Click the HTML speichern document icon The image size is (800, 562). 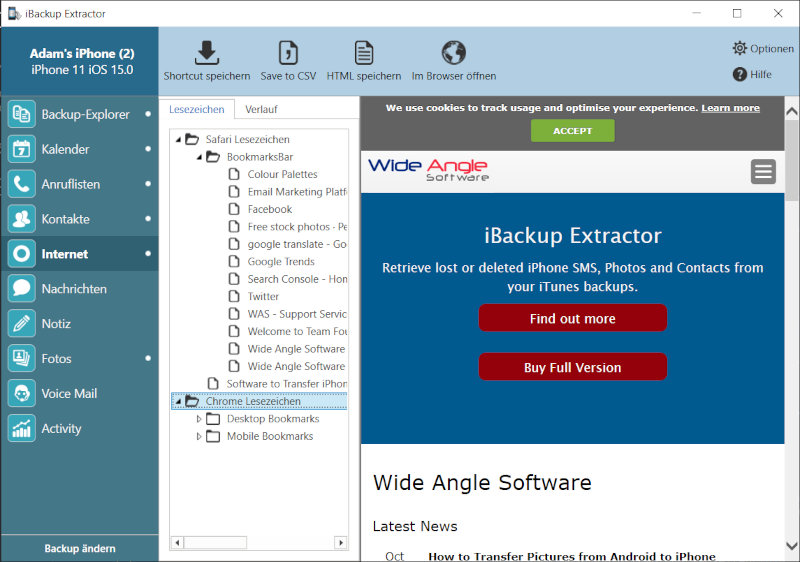364,53
